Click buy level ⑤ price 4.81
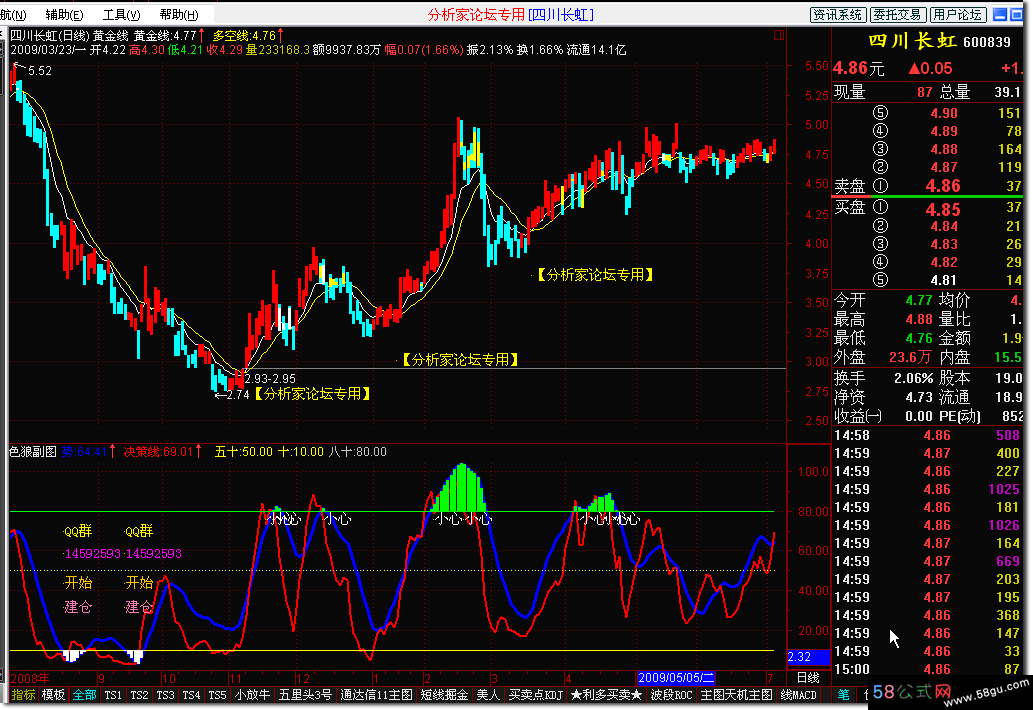 coord(944,280)
